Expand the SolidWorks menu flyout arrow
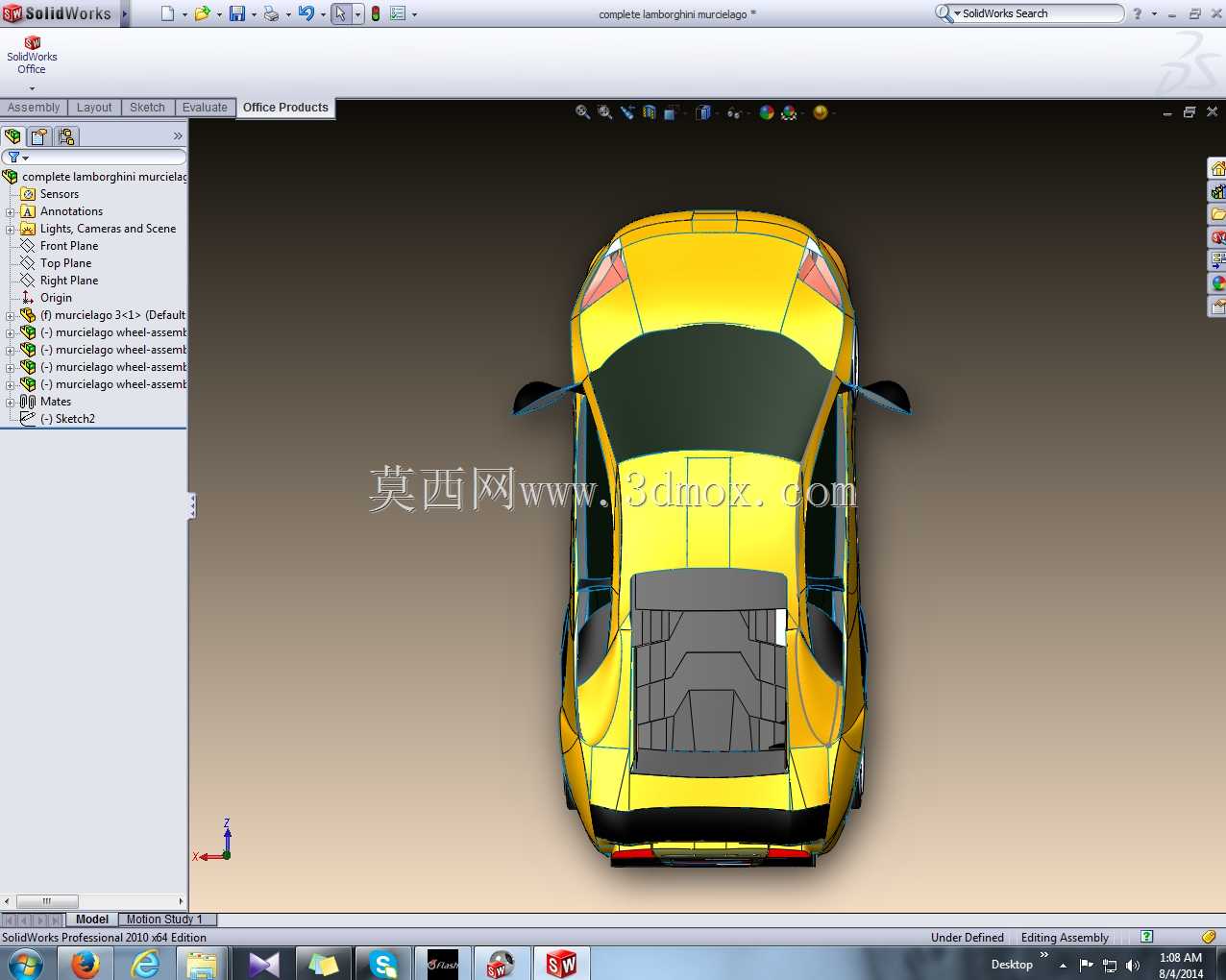The width and height of the screenshot is (1226, 980). point(125,13)
